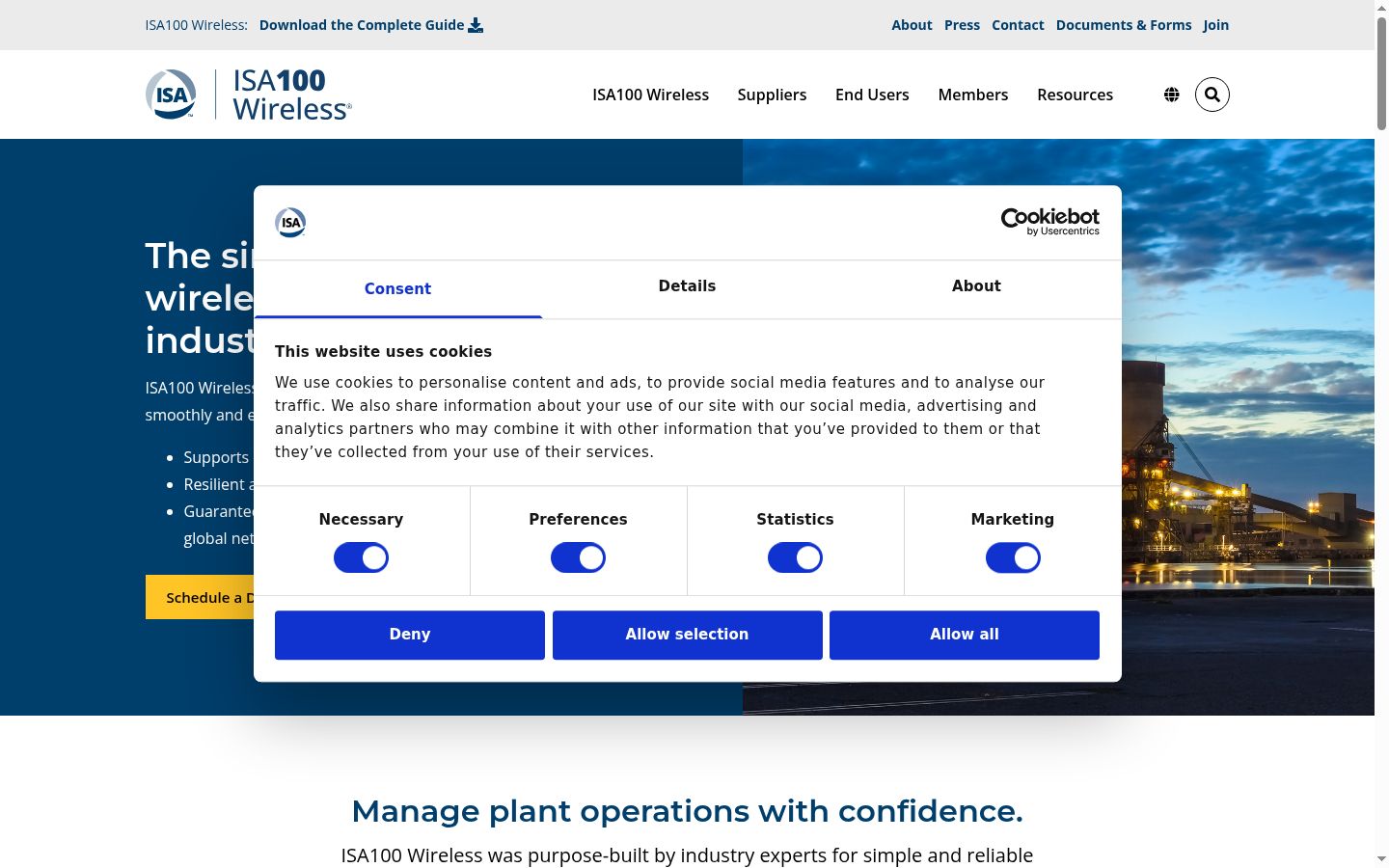Accept cookies with Allow all
The image size is (1389, 868).
tap(965, 635)
